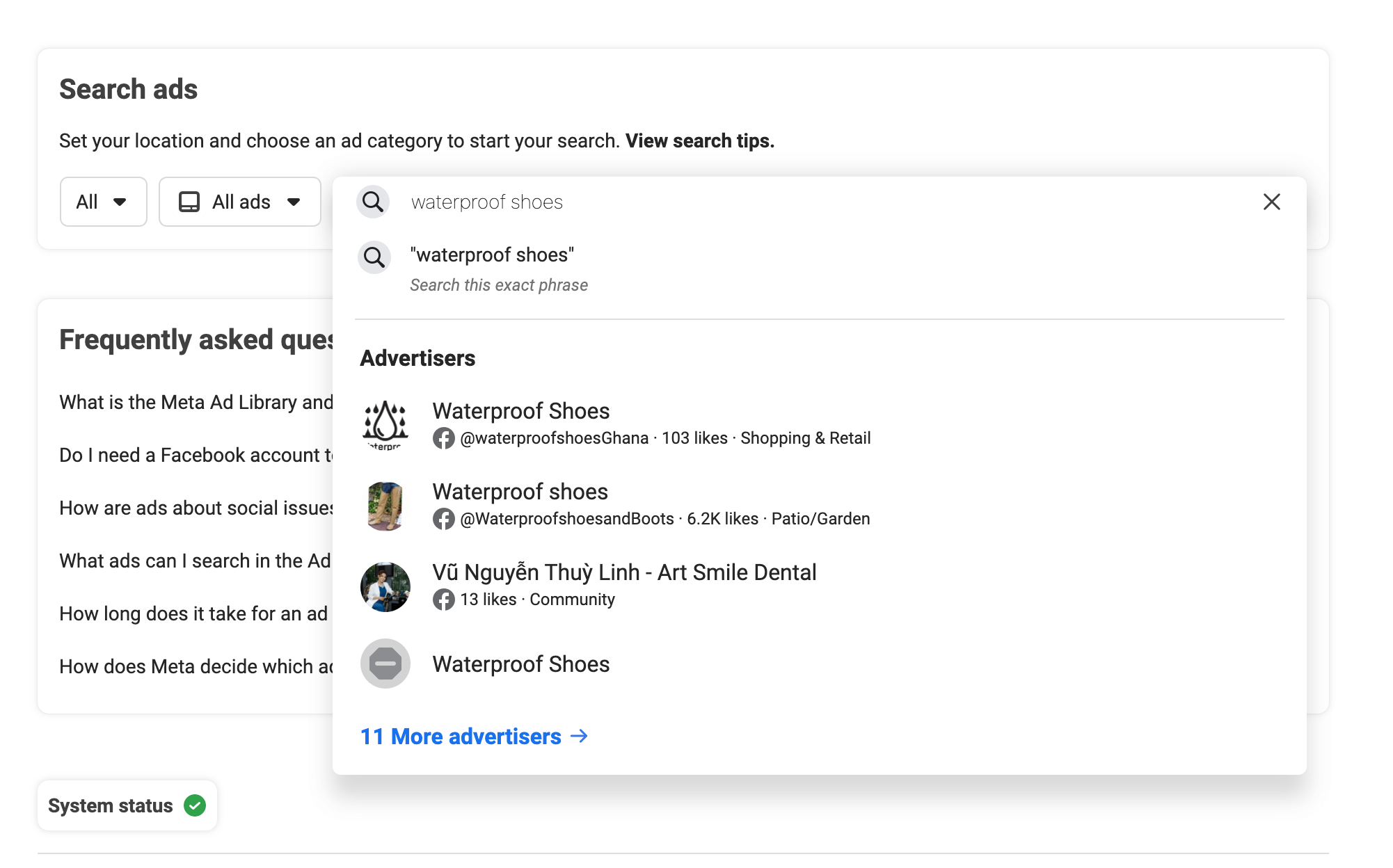Click @waterproofshoesGhana handle text
This screenshot has height=868, width=1393.
pyautogui.click(x=555, y=438)
